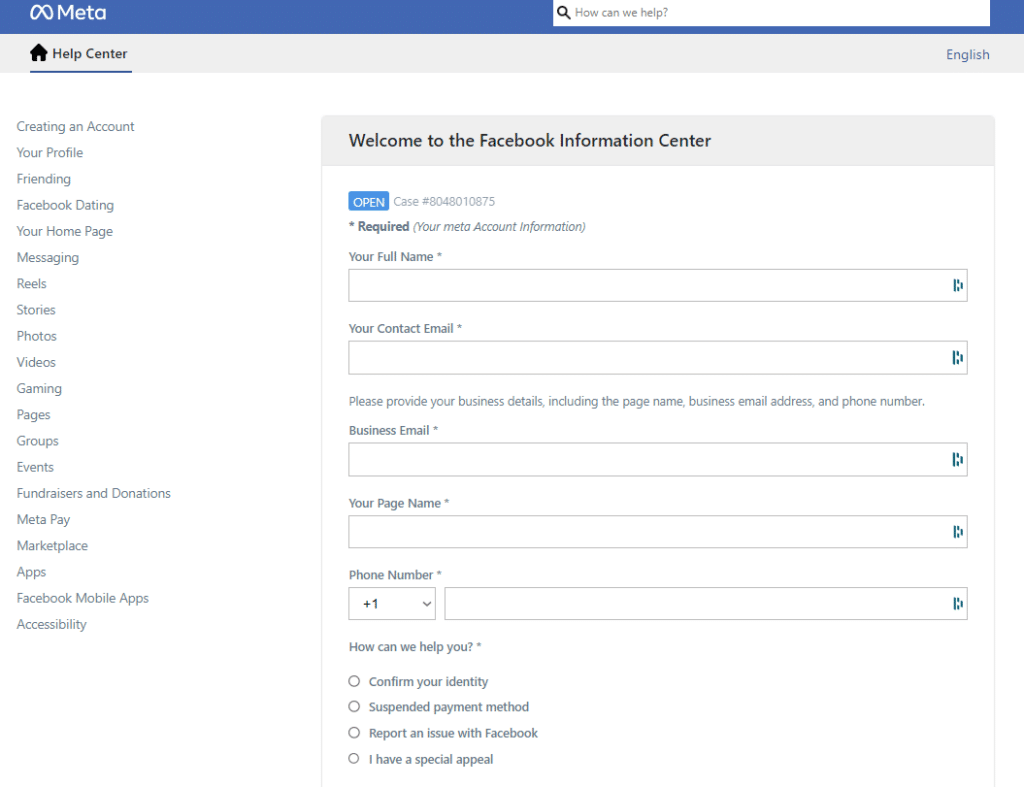1024x787 pixels.
Task: Click password manager icon in Business Email field
Action: [x=957, y=460]
